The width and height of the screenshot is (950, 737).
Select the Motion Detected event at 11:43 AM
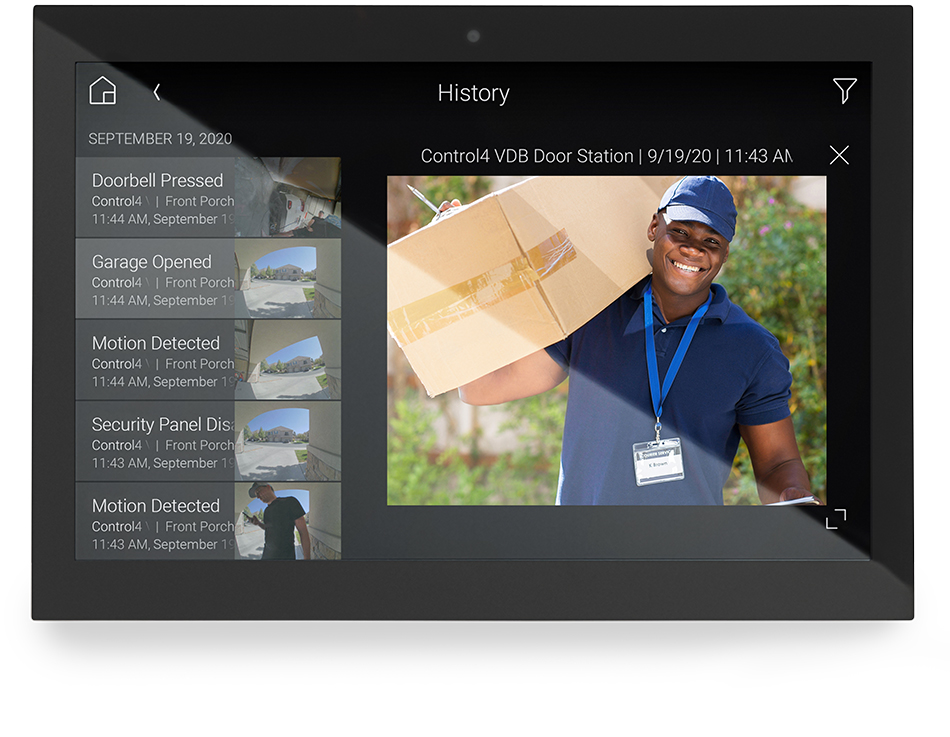pos(157,523)
